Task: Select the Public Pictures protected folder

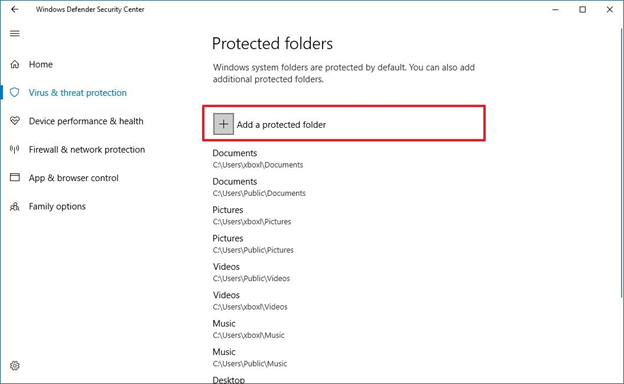Action: (253, 244)
